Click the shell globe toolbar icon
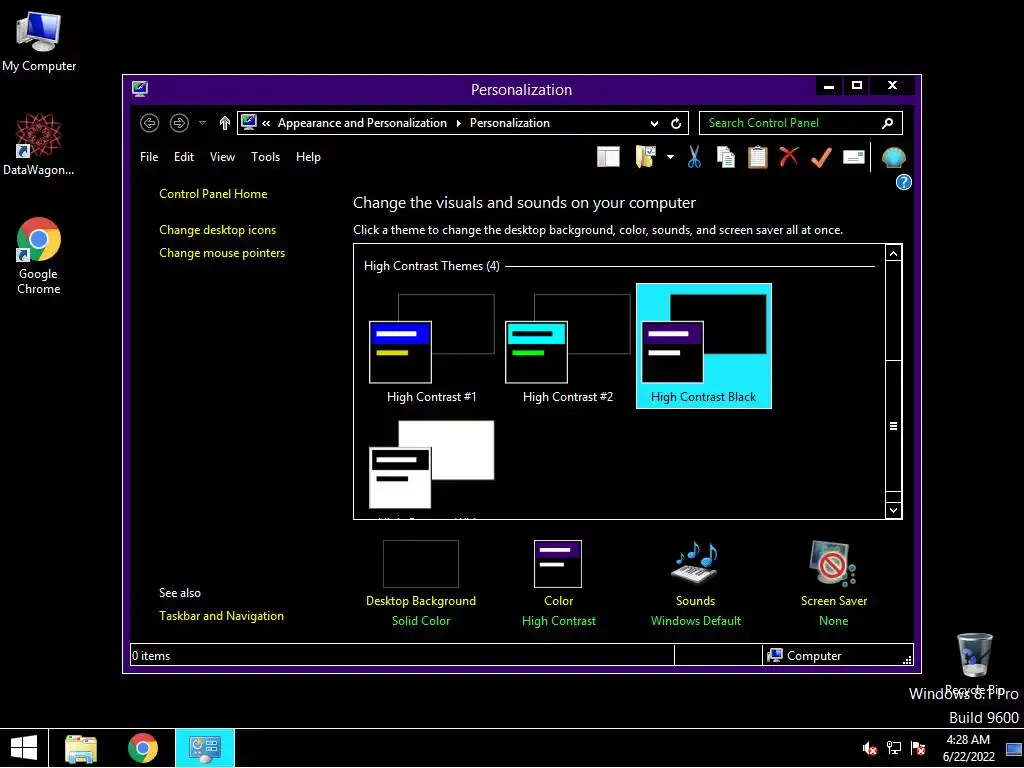This screenshot has width=1024, height=768. [x=893, y=157]
